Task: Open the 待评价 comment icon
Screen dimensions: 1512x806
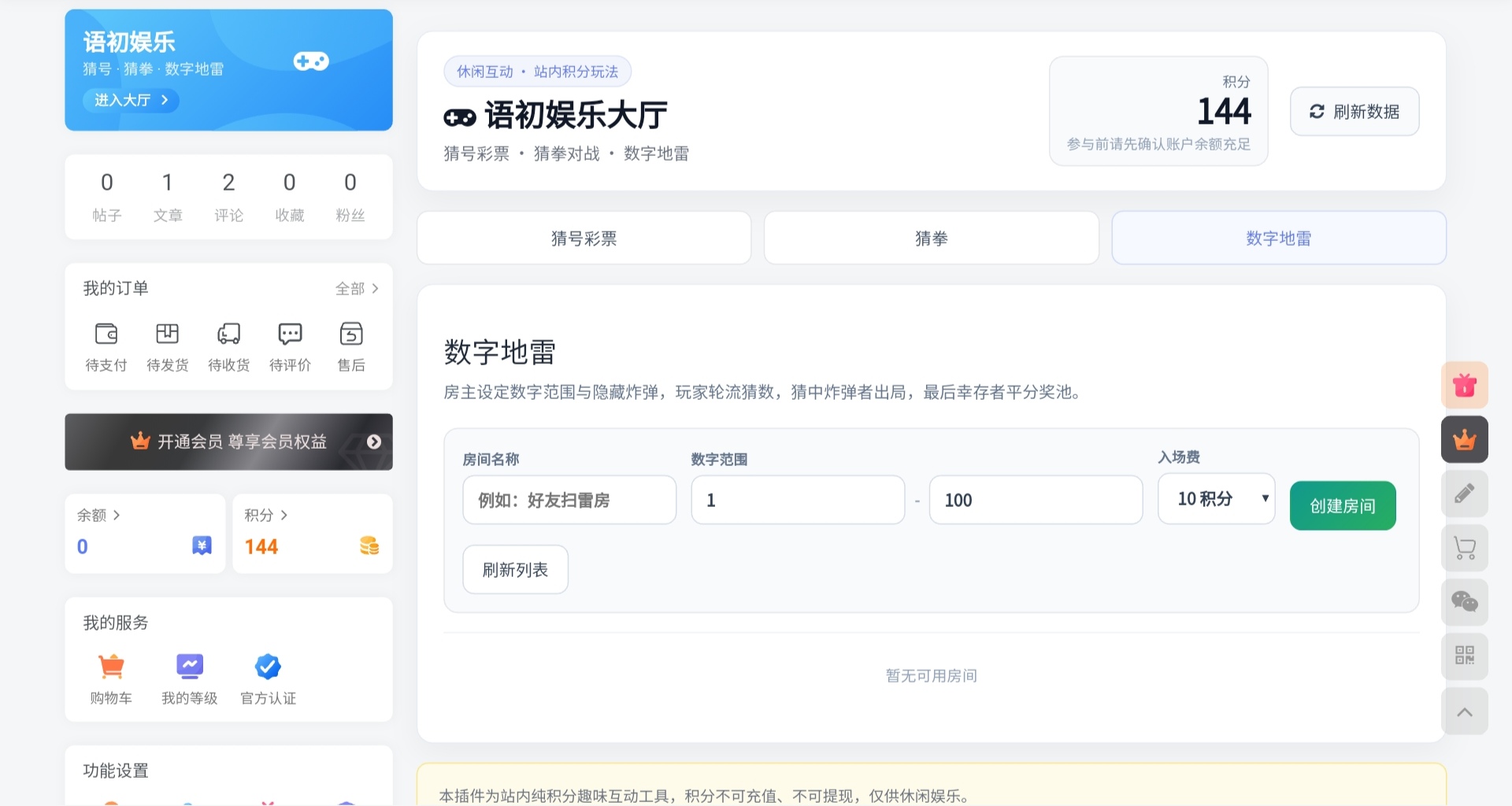Action: click(x=290, y=334)
